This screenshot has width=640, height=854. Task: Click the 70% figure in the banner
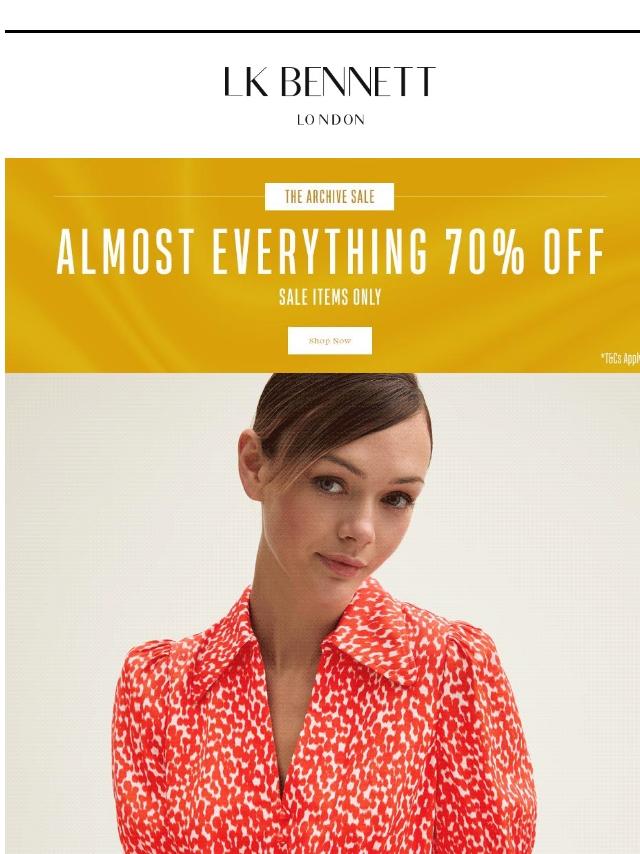click(x=485, y=252)
